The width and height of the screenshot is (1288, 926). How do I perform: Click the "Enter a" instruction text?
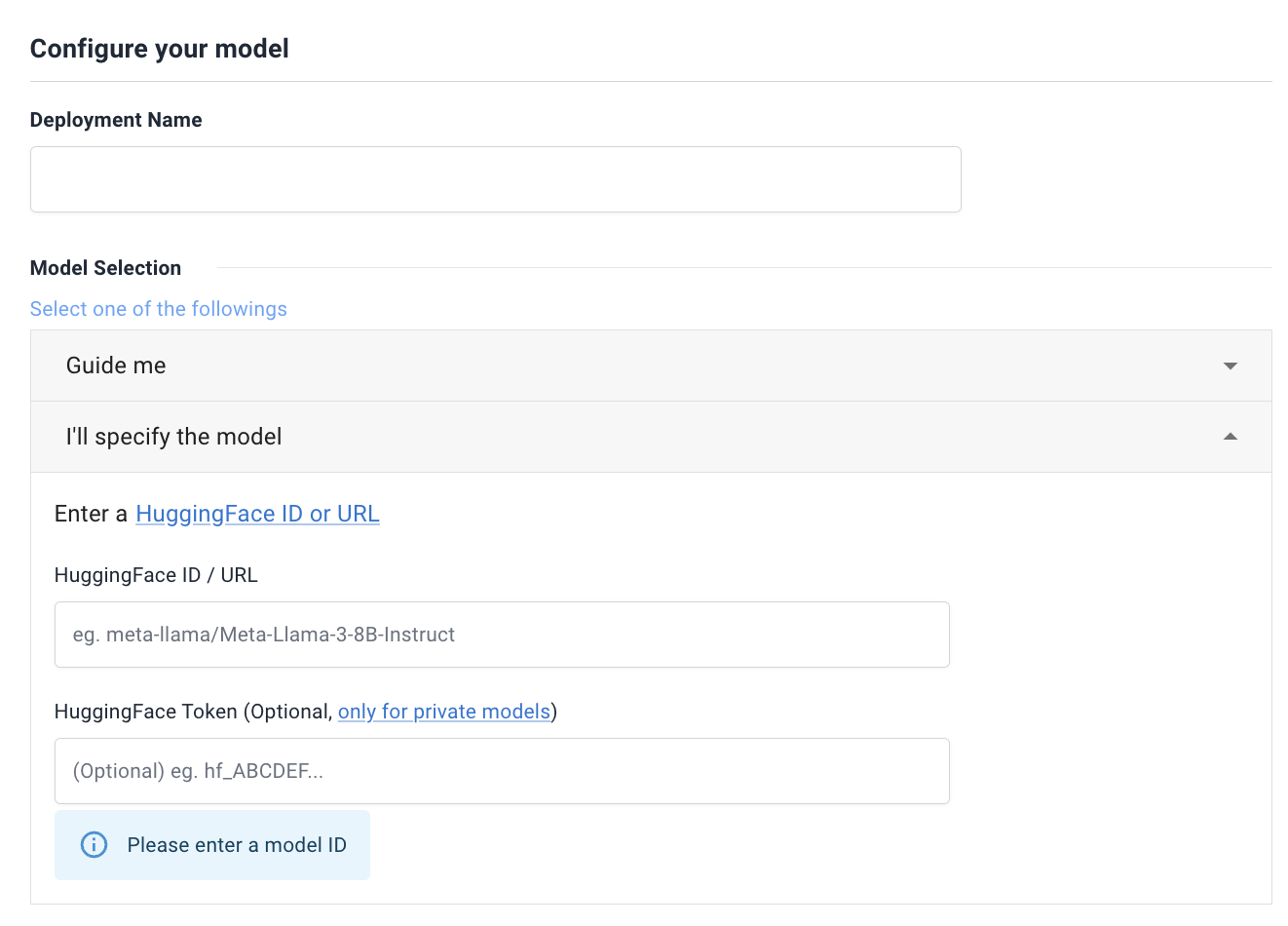tap(91, 514)
